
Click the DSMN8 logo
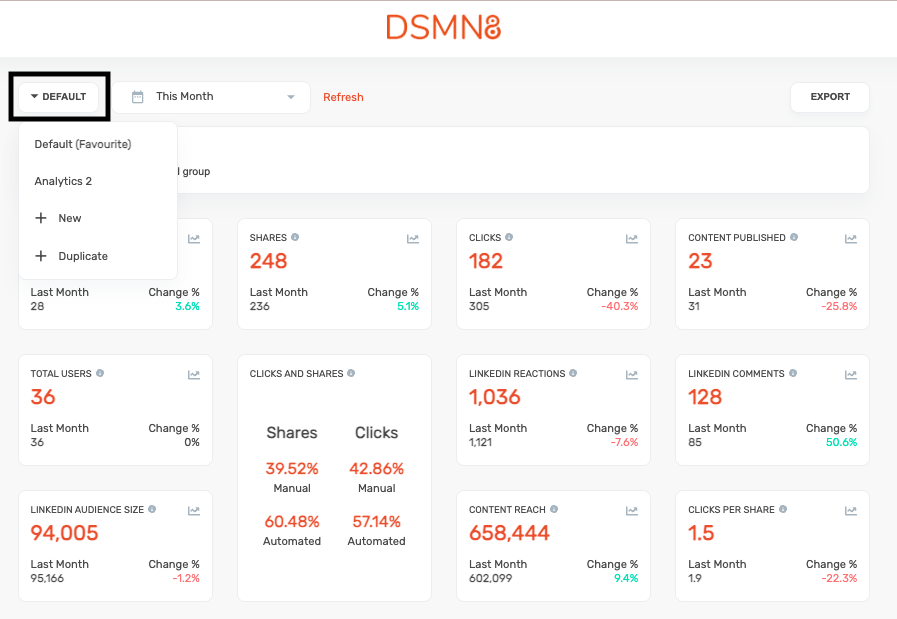click(x=443, y=27)
